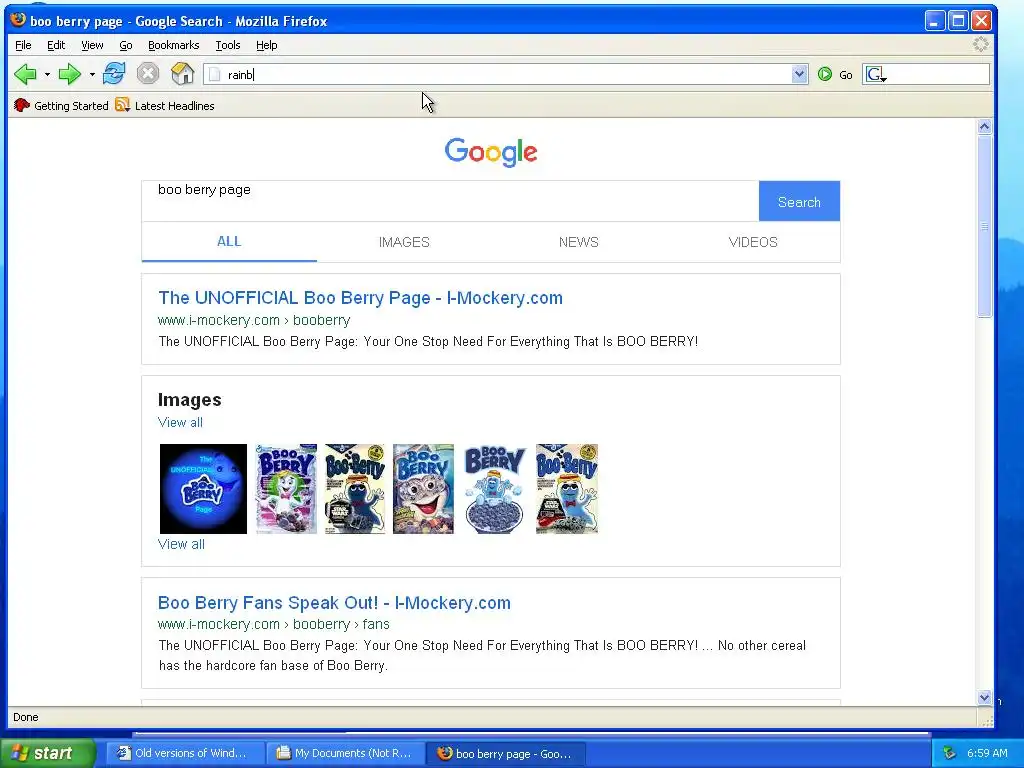1024x768 pixels.
Task: Switch to Old versions of Windows taskbar item
Action: coord(186,753)
